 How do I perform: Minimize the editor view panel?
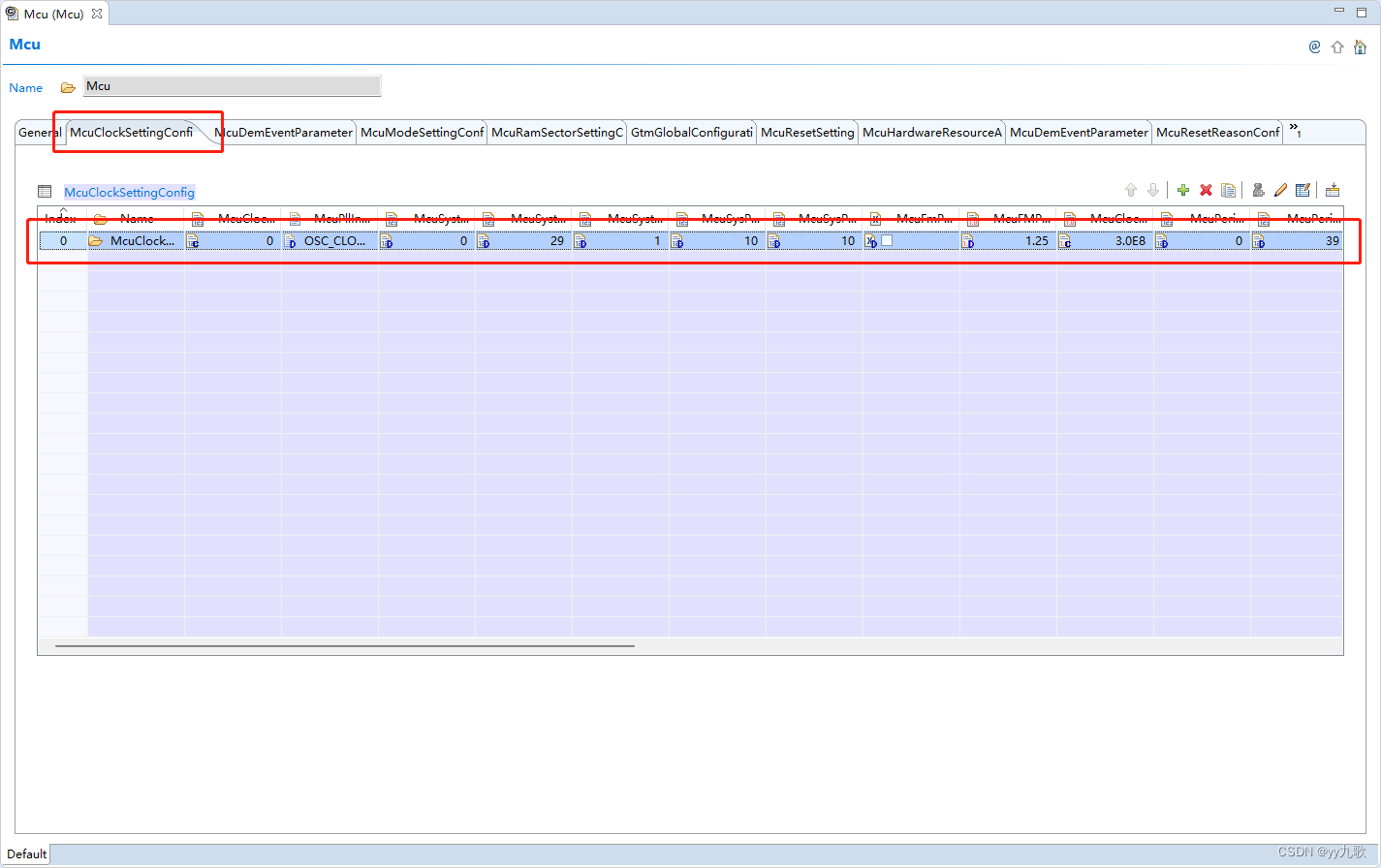click(1339, 11)
